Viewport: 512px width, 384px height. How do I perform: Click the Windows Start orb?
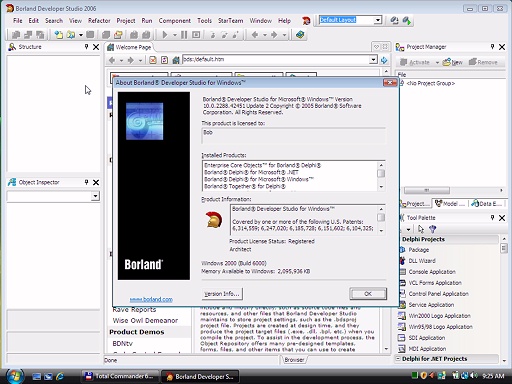pyautogui.click(x=15, y=376)
